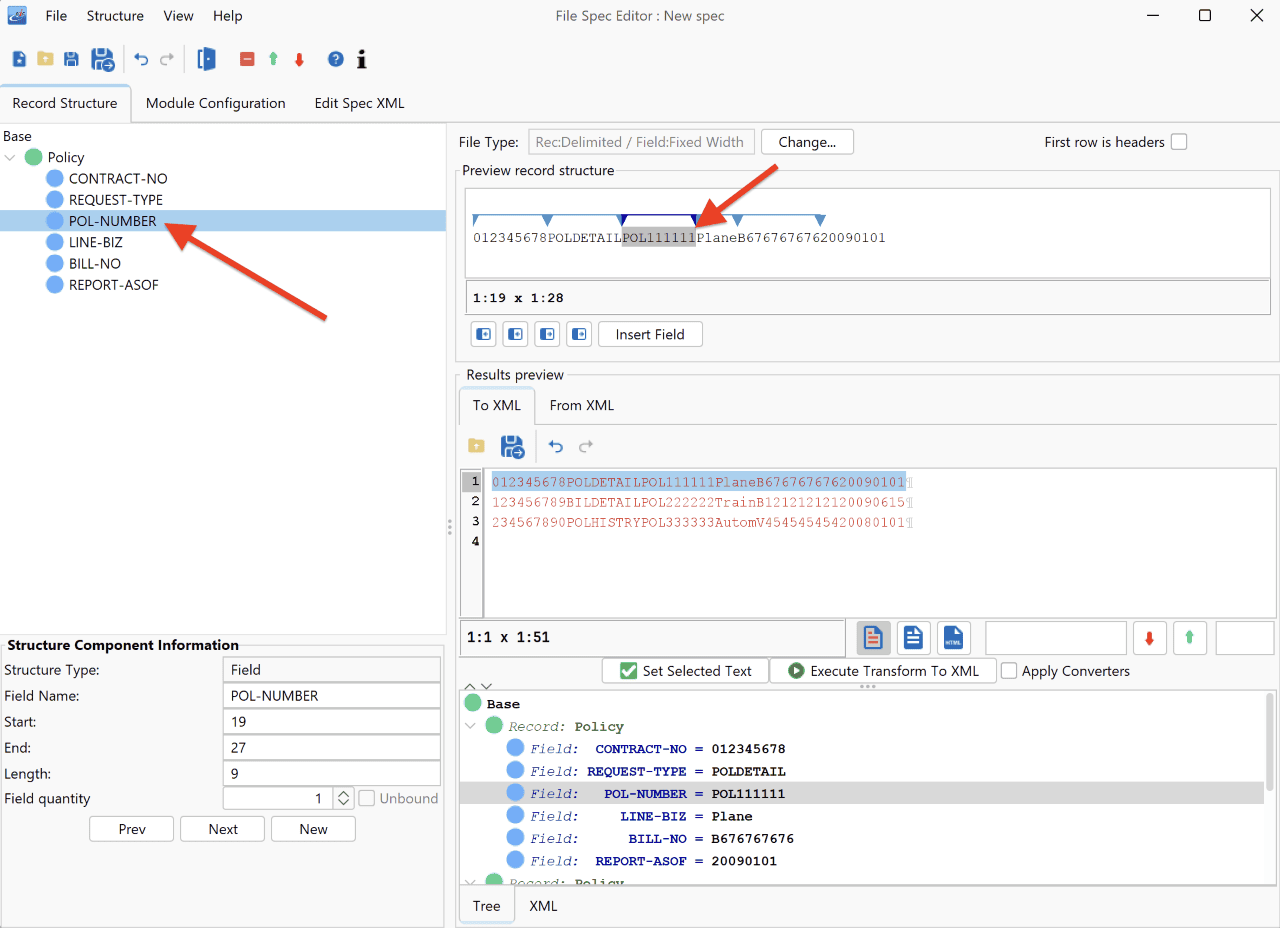Select the To XML tab

click(497, 405)
